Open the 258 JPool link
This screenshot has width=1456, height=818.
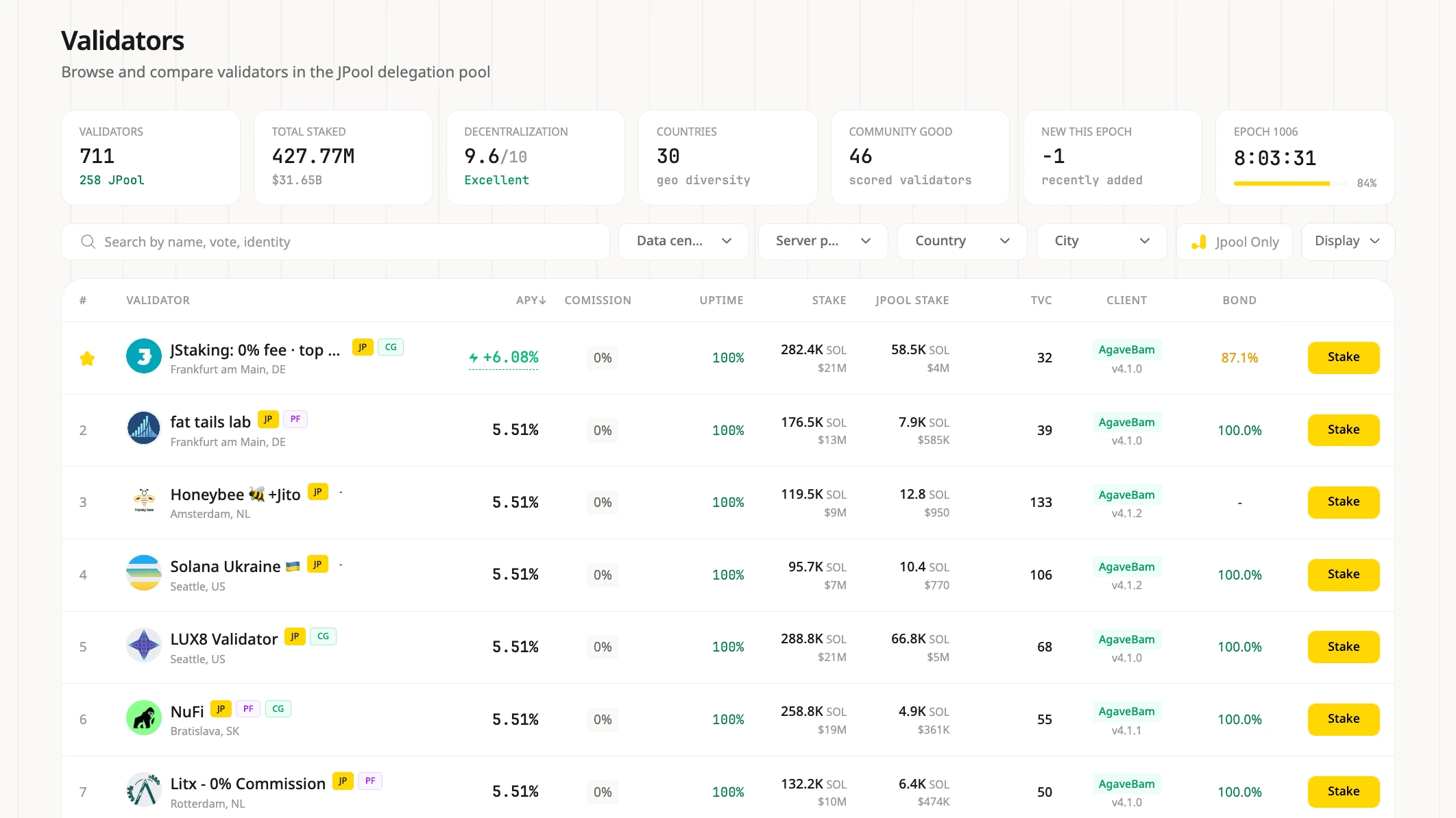tap(112, 180)
